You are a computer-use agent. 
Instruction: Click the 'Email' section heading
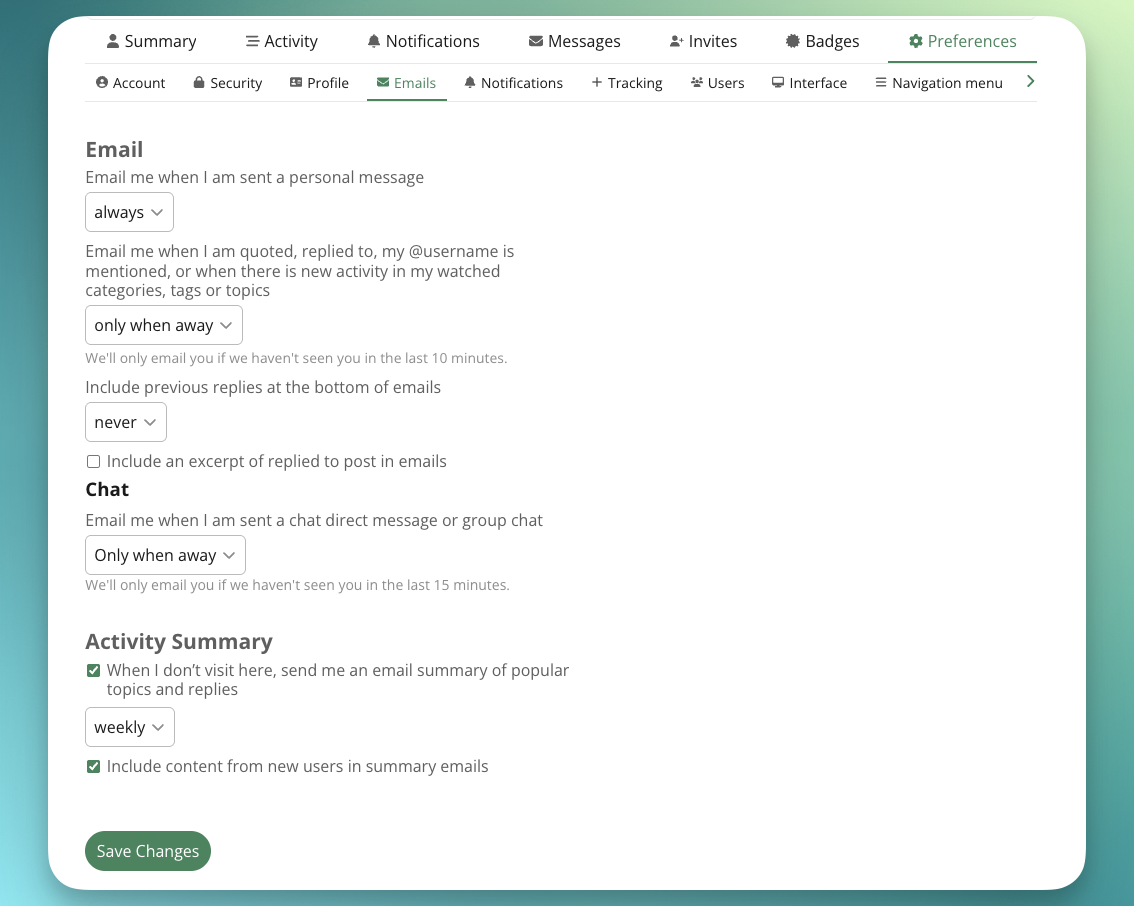coord(114,150)
